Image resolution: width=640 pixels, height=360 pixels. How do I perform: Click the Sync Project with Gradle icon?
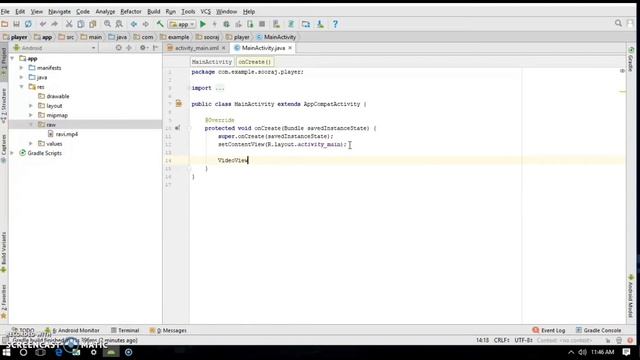[291, 24]
